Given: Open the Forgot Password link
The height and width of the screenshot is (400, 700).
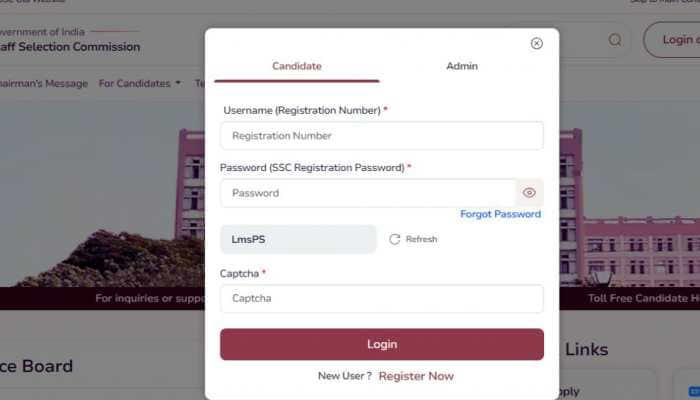Looking at the screenshot, I should [x=500, y=214].
